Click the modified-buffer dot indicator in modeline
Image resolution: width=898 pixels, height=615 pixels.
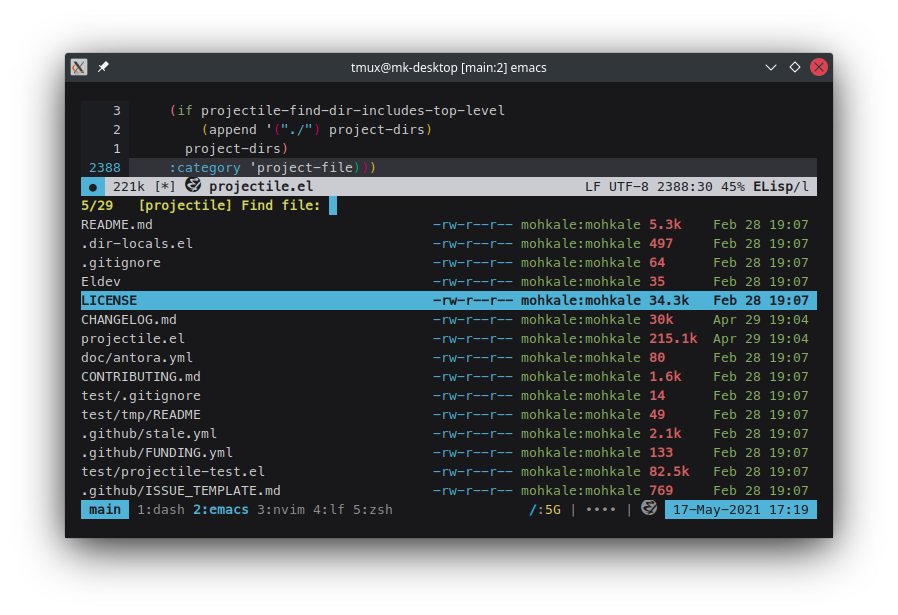[x=93, y=187]
